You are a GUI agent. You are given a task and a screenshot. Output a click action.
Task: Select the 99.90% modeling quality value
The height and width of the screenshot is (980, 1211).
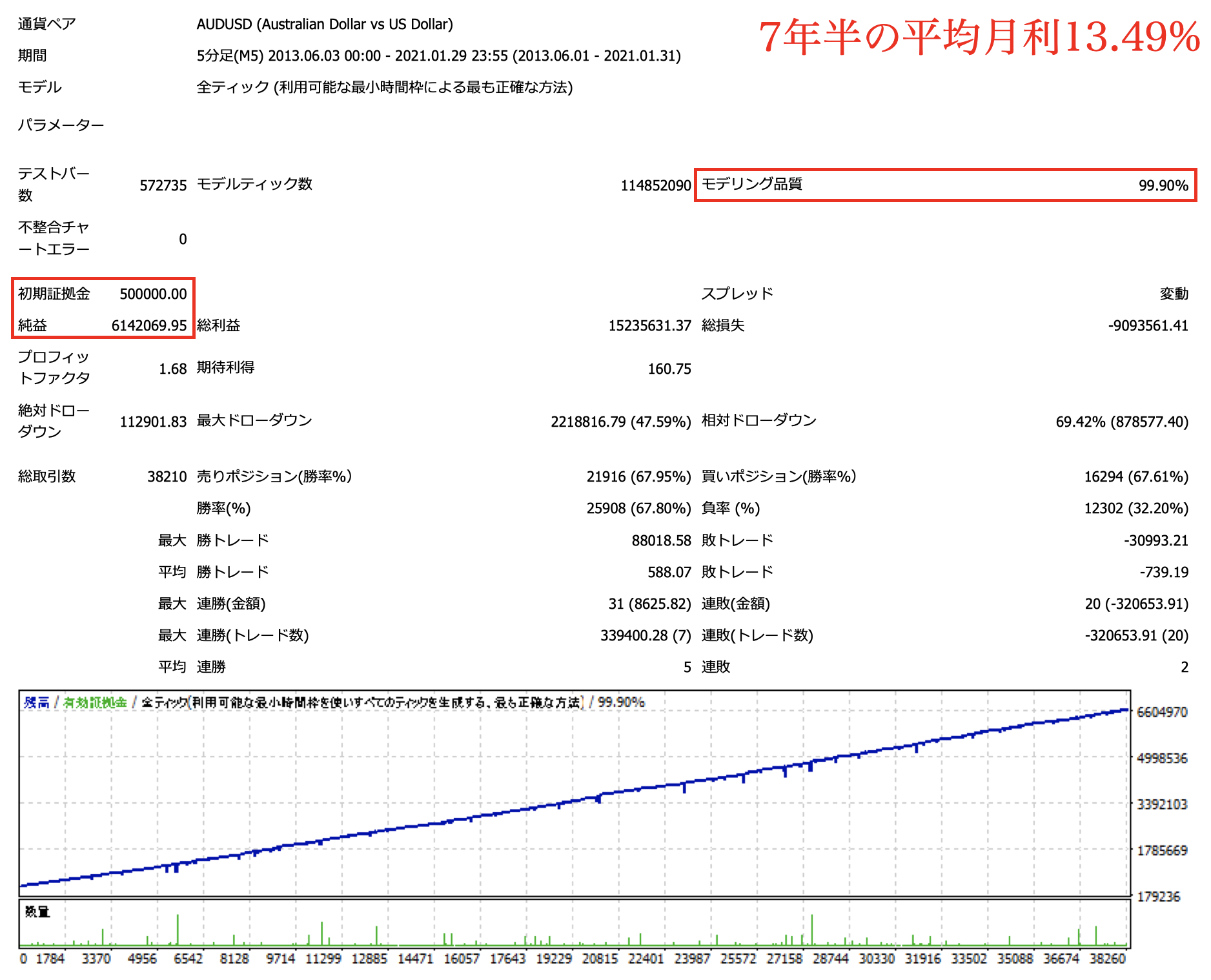click(1163, 186)
